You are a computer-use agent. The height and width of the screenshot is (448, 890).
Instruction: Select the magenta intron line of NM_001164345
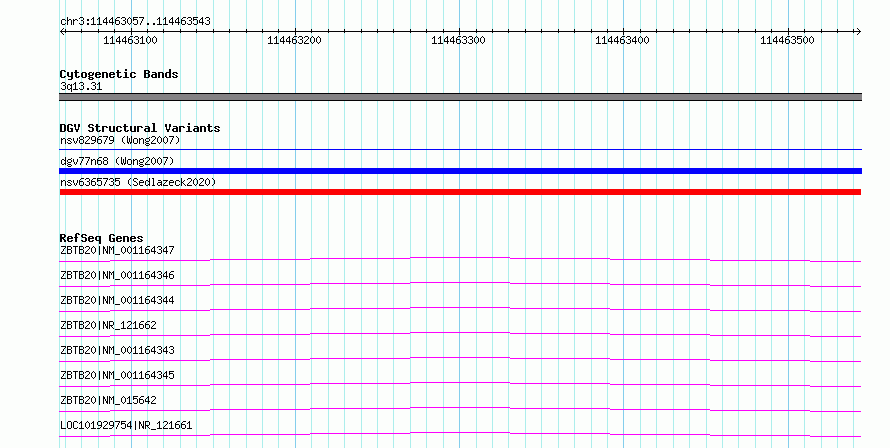point(460,384)
